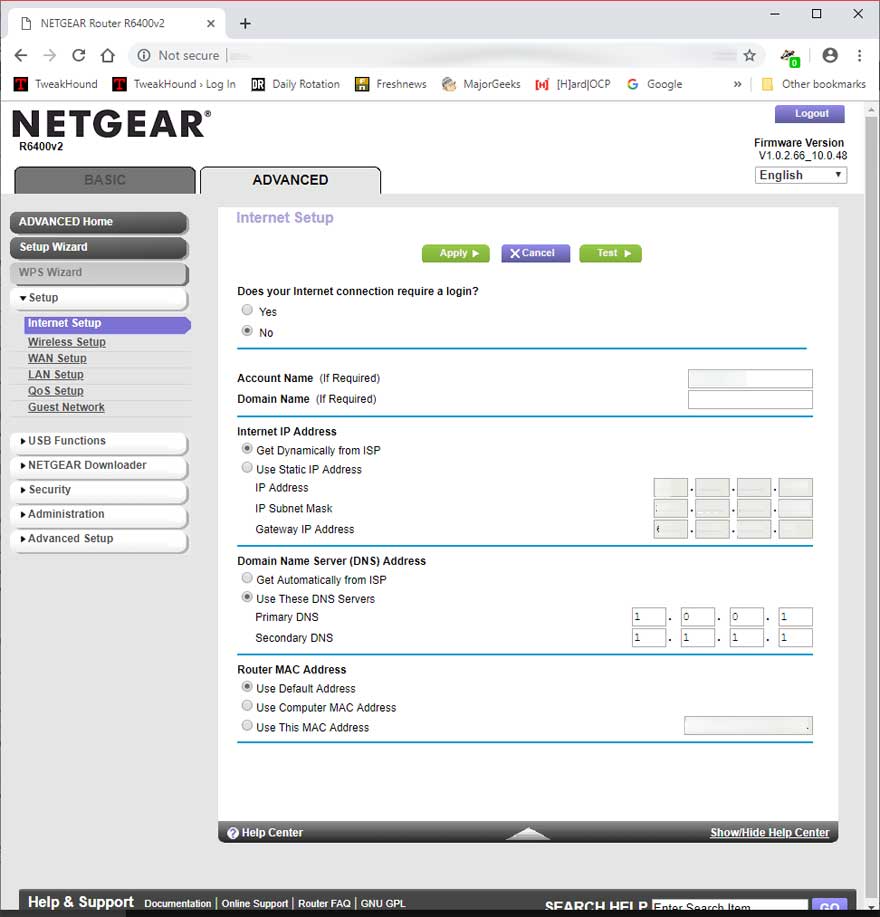Screen dimensions: 880x917
Task: Test the Internet connection
Action: 610,253
